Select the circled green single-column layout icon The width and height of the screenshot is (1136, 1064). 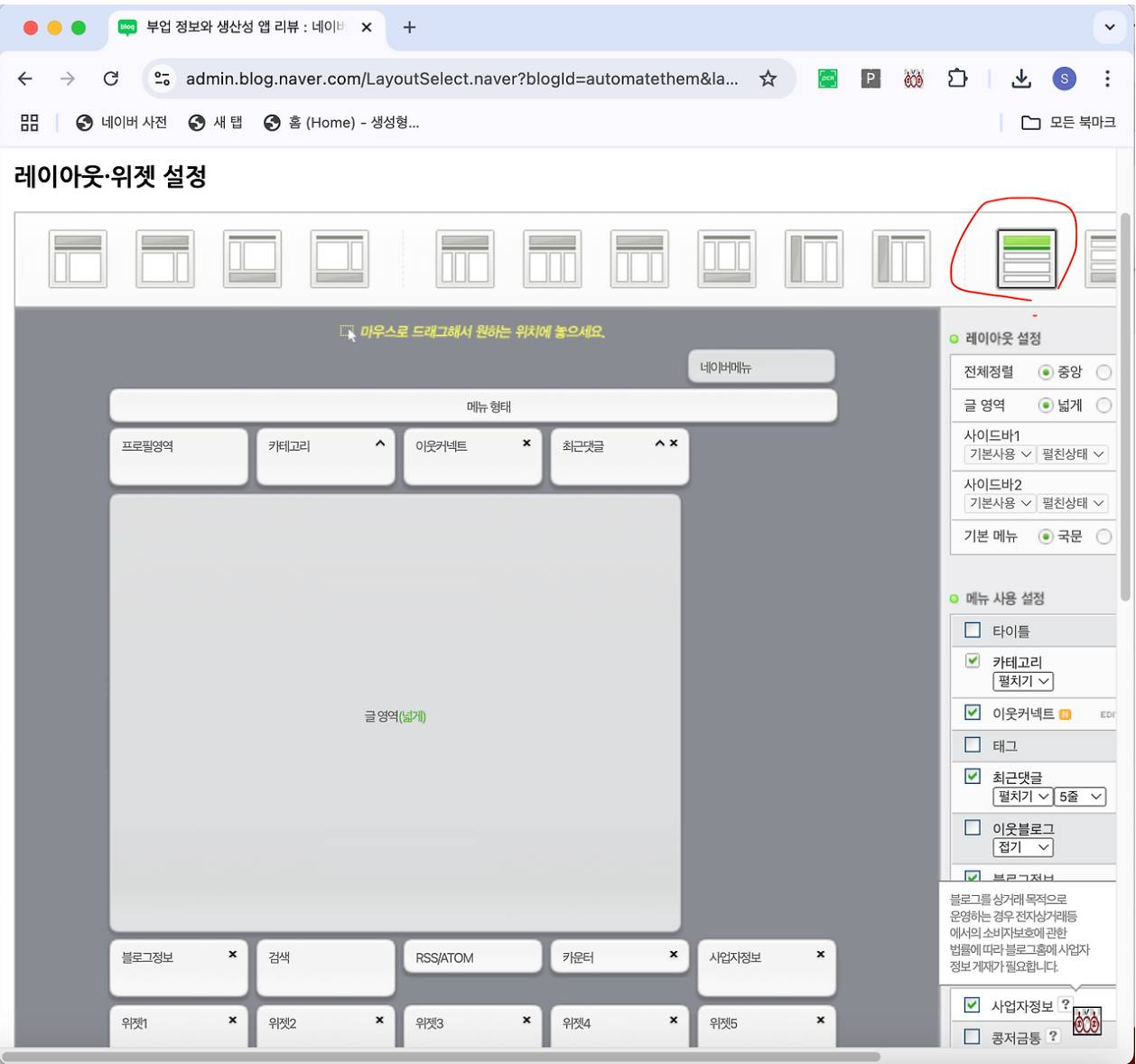[1026, 259]
